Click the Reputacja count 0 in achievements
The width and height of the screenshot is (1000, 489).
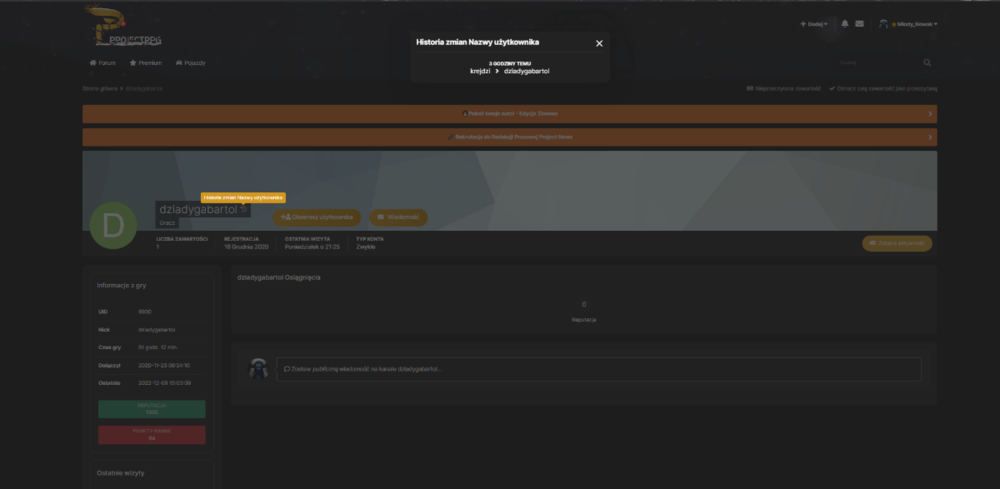pos(584,305)
